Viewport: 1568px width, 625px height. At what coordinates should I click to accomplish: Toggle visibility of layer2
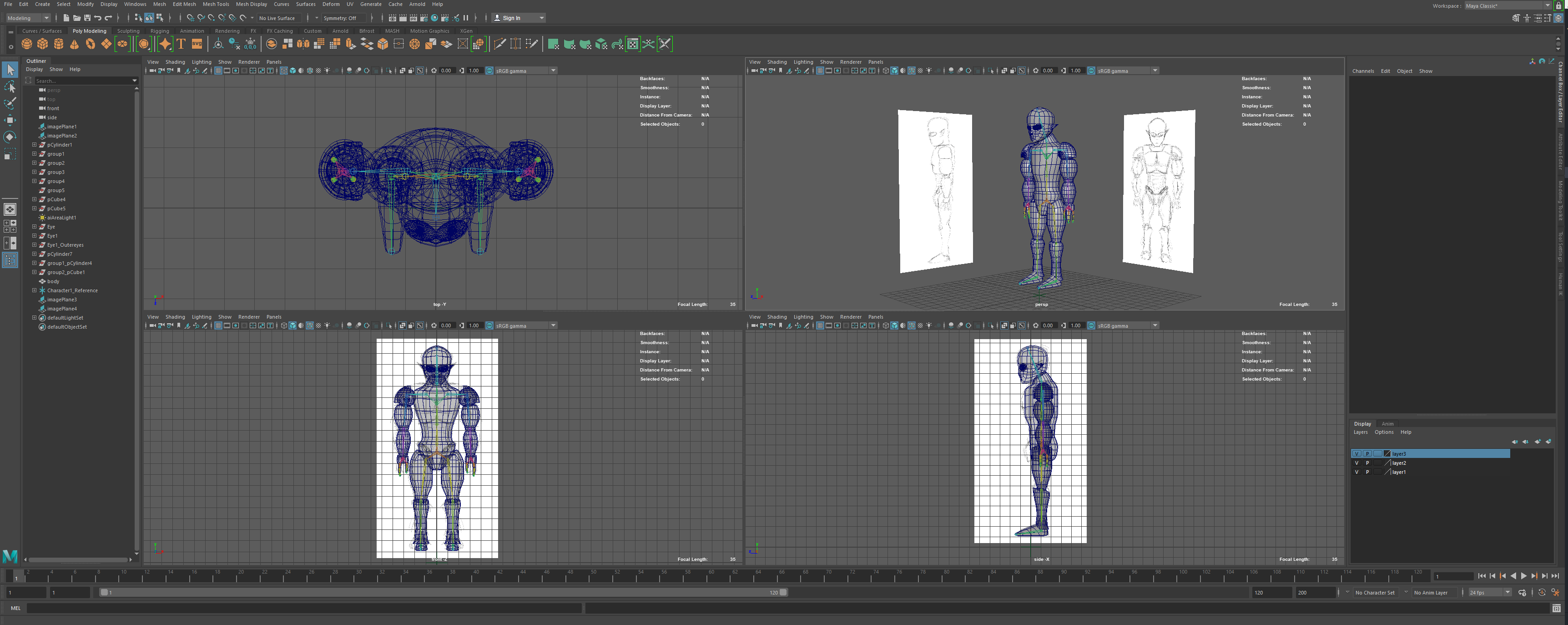coord(1357,463)
